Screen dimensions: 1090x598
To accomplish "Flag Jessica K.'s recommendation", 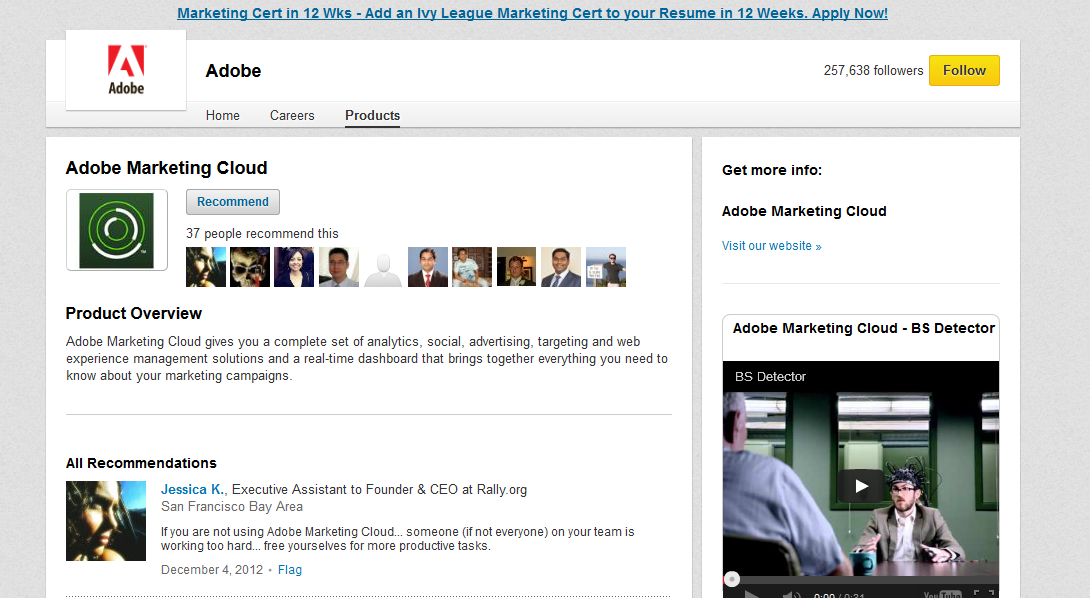I will coord(290,570).
